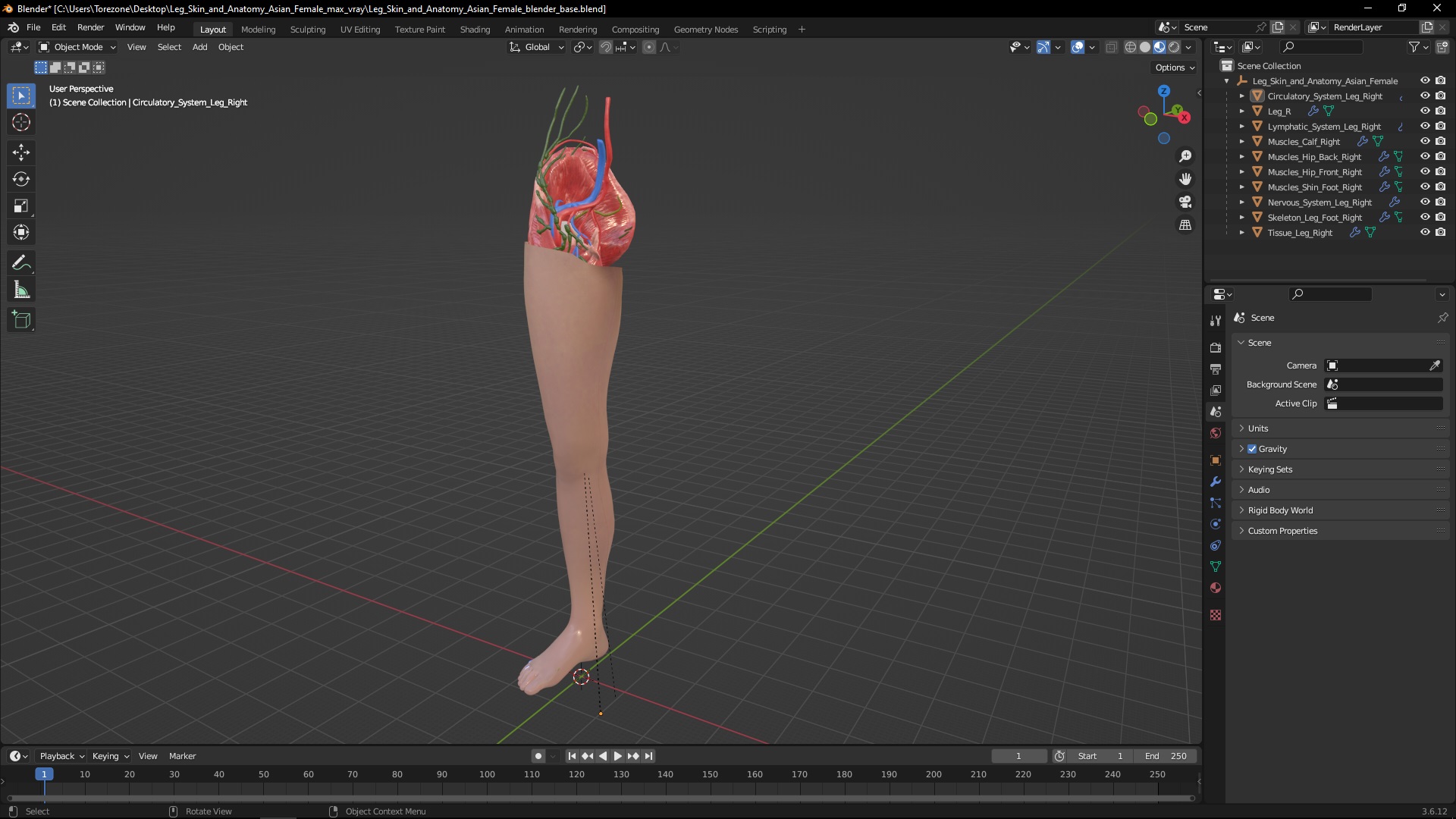Open the Physics properties tab
Screen dimensions: 1456x819
pyautogui.click(x=1216, y=524)
